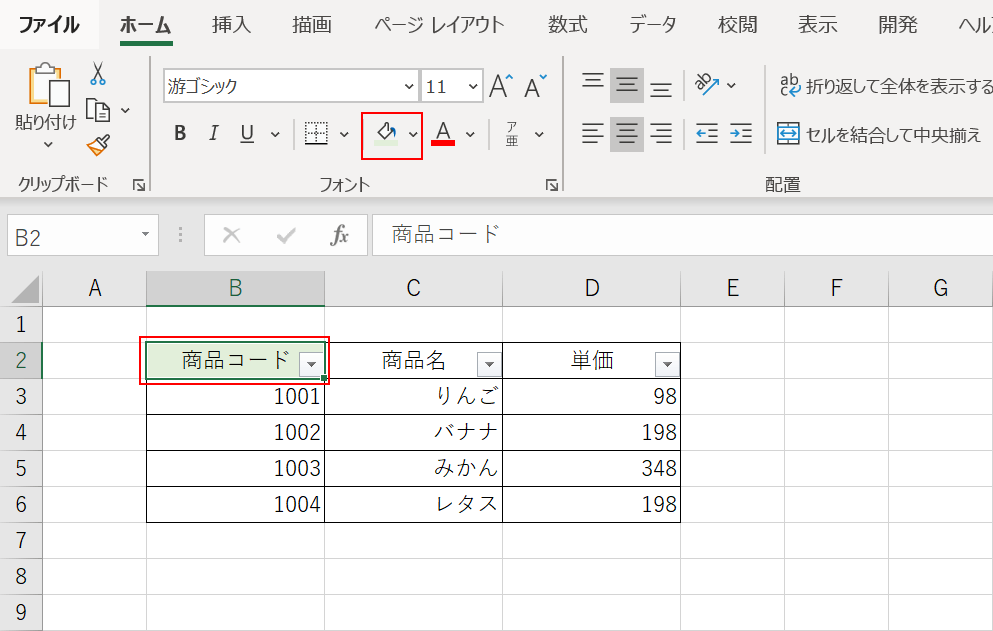Click the red font color swatch under A
Viewport: 993px width, 631px height.
point(441,141)
